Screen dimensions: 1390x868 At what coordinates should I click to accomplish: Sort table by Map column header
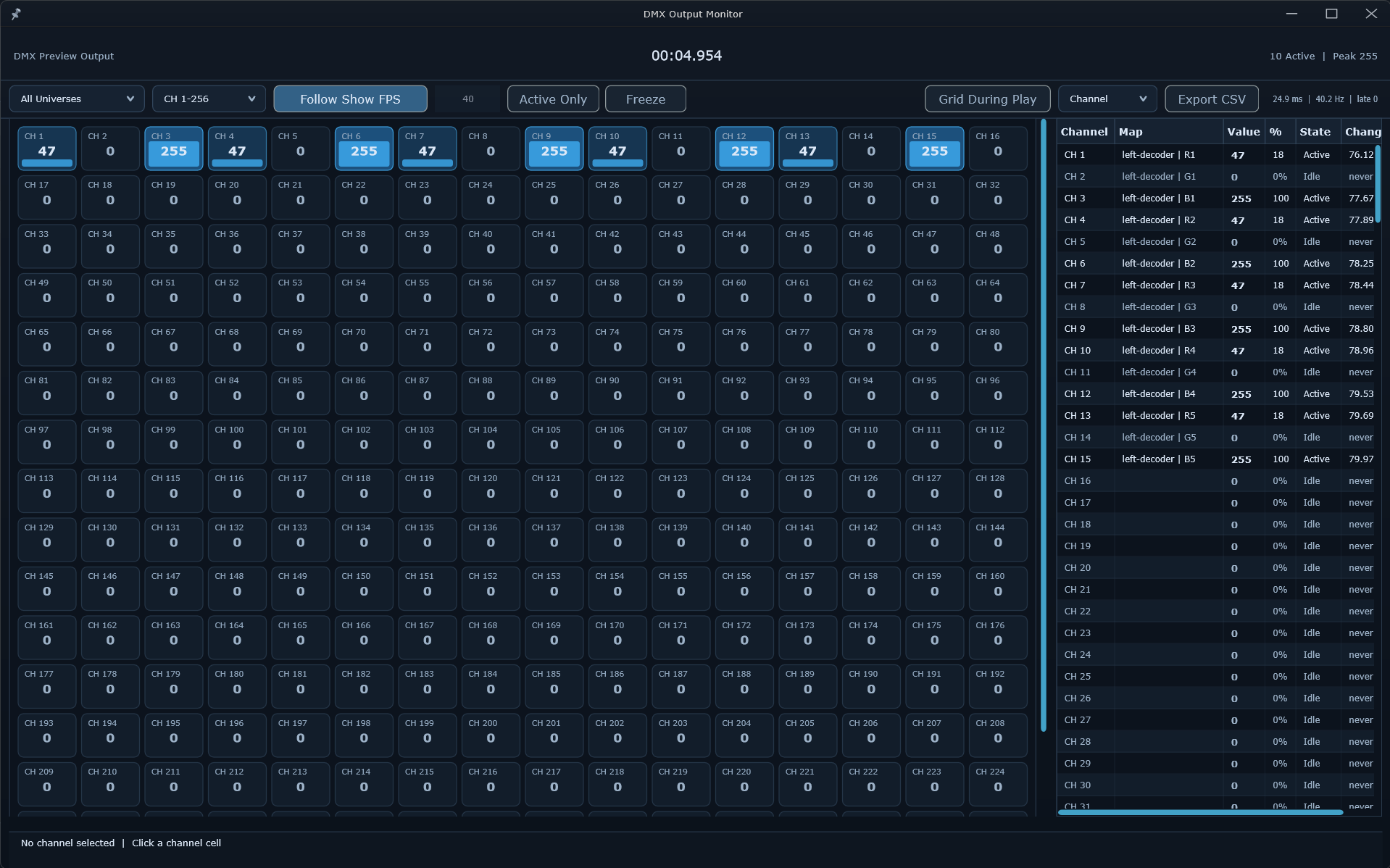[1168, 132]
